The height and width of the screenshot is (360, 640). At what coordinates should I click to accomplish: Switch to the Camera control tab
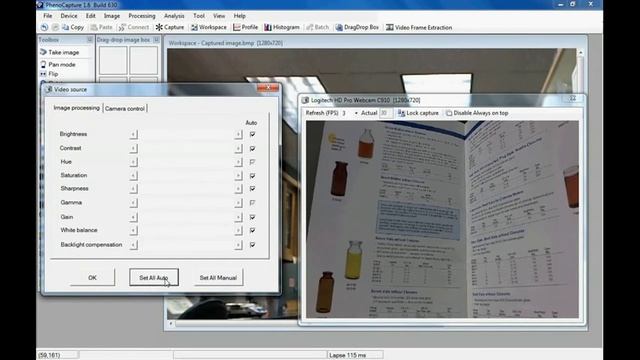[x=124, y=109]
